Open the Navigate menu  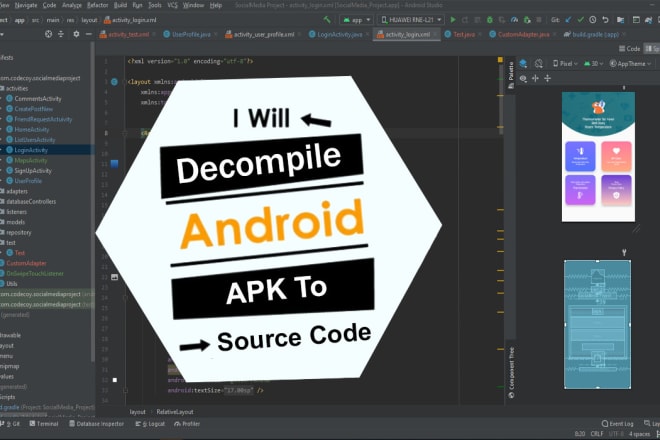tap(26, 5)
